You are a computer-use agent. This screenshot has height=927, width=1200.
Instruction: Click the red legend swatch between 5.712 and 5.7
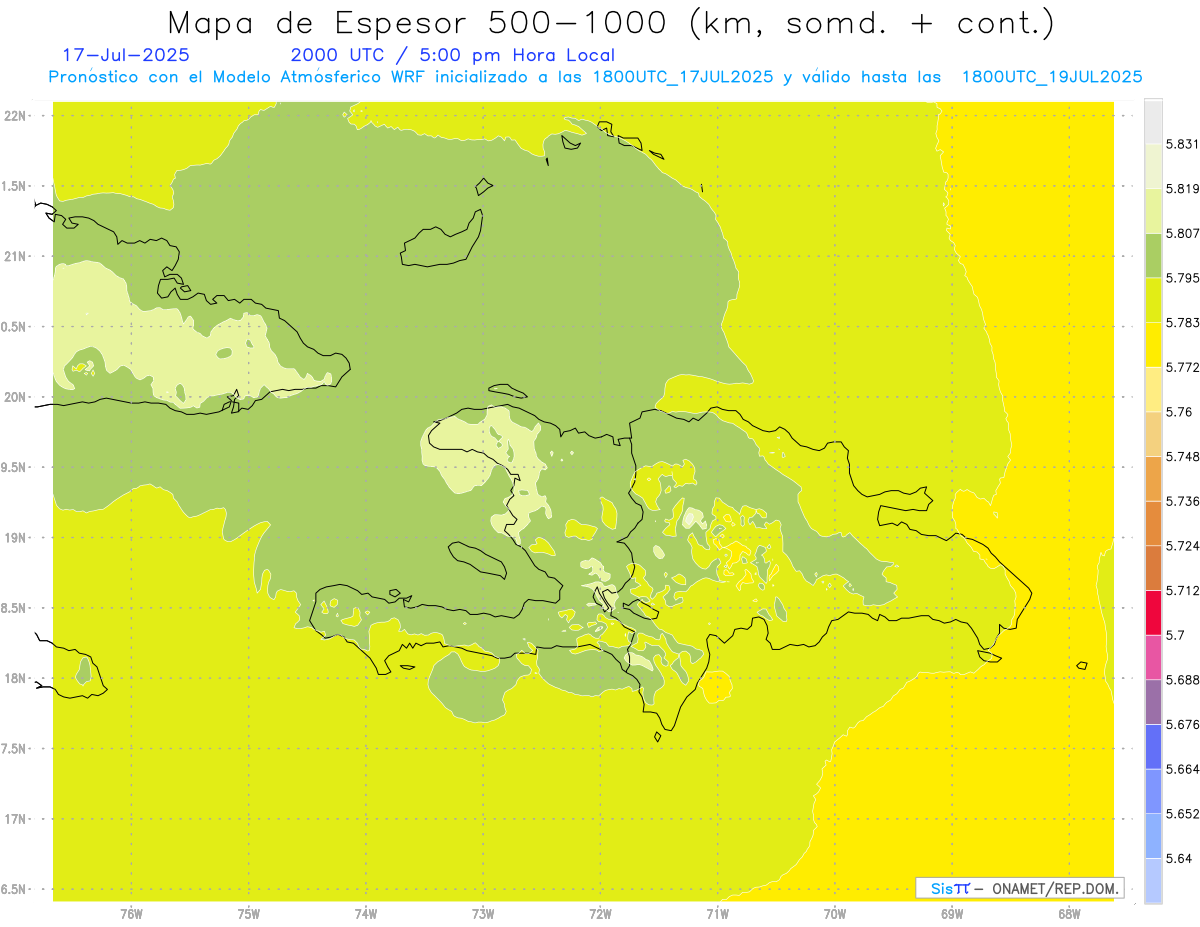coord(1153,613)
